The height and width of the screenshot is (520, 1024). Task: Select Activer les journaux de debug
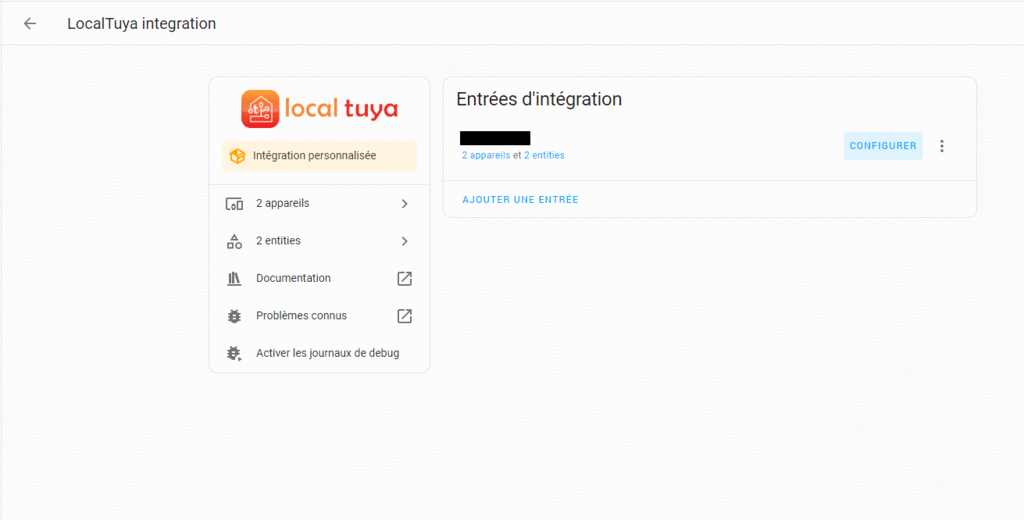[x=319, y=353]
